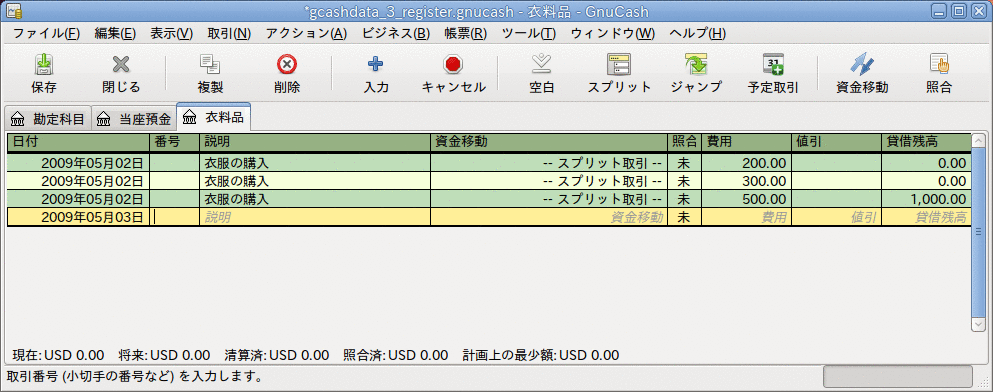
Task: Click the 閉じる (Close) toolbar icon
Action: coord(120,64)
